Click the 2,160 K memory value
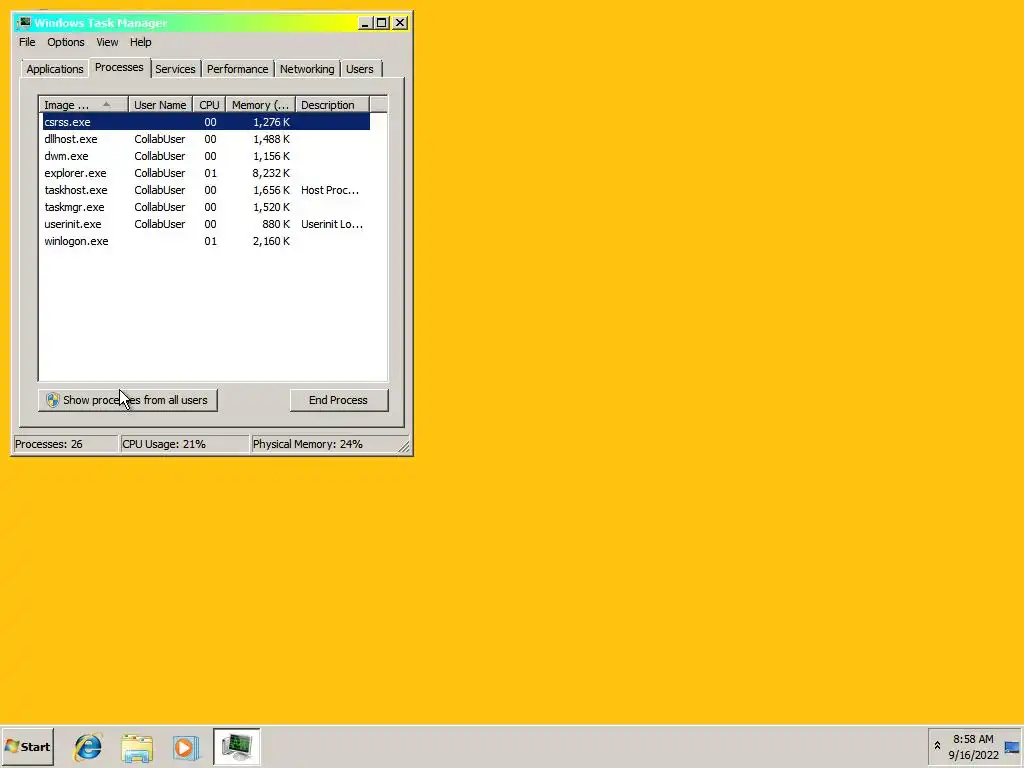Screen dimensions: 1024x768 tap(271, 241)
